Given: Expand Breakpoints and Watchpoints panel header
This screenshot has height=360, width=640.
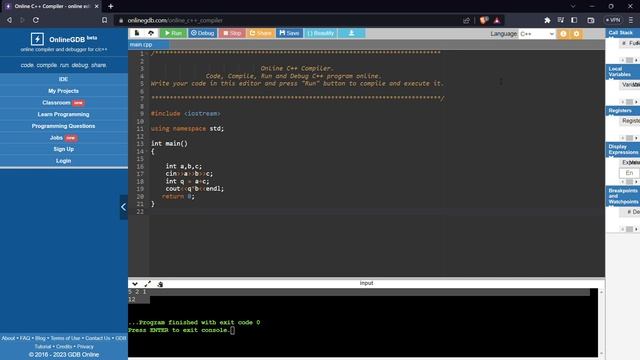Looking at the screenshot, I should [x=623, y=196].
